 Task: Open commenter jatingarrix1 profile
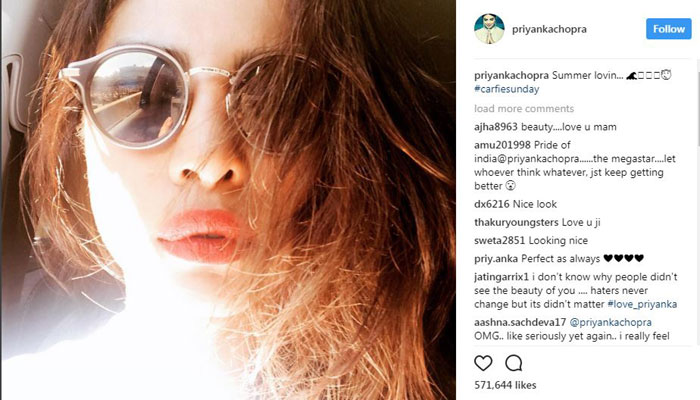coord(501,277)
